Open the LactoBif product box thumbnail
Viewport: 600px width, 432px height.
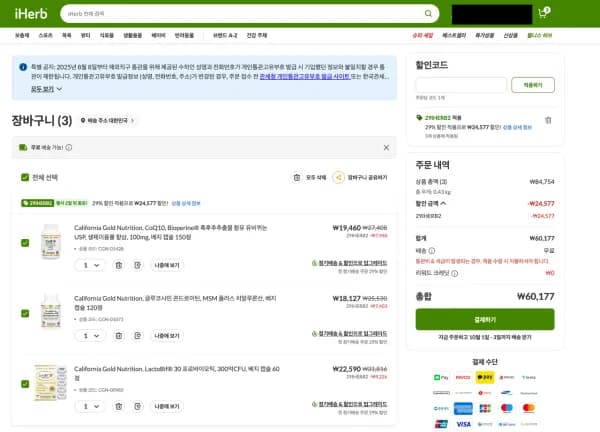point(51,383)
